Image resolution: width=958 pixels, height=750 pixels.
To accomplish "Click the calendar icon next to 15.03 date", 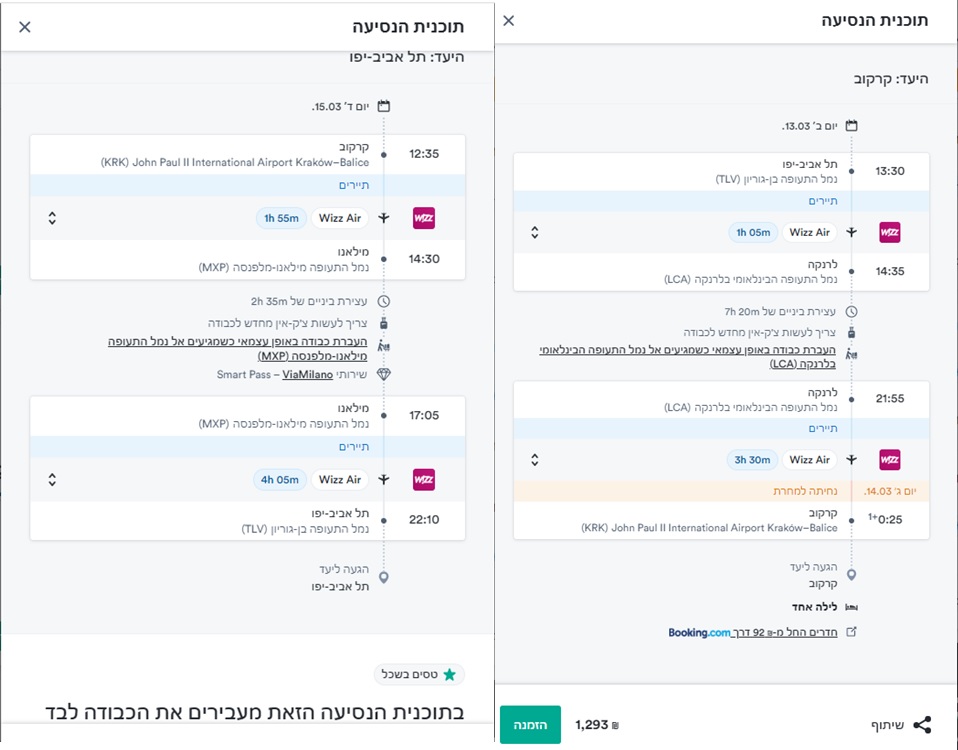I will tap(384, 106).
